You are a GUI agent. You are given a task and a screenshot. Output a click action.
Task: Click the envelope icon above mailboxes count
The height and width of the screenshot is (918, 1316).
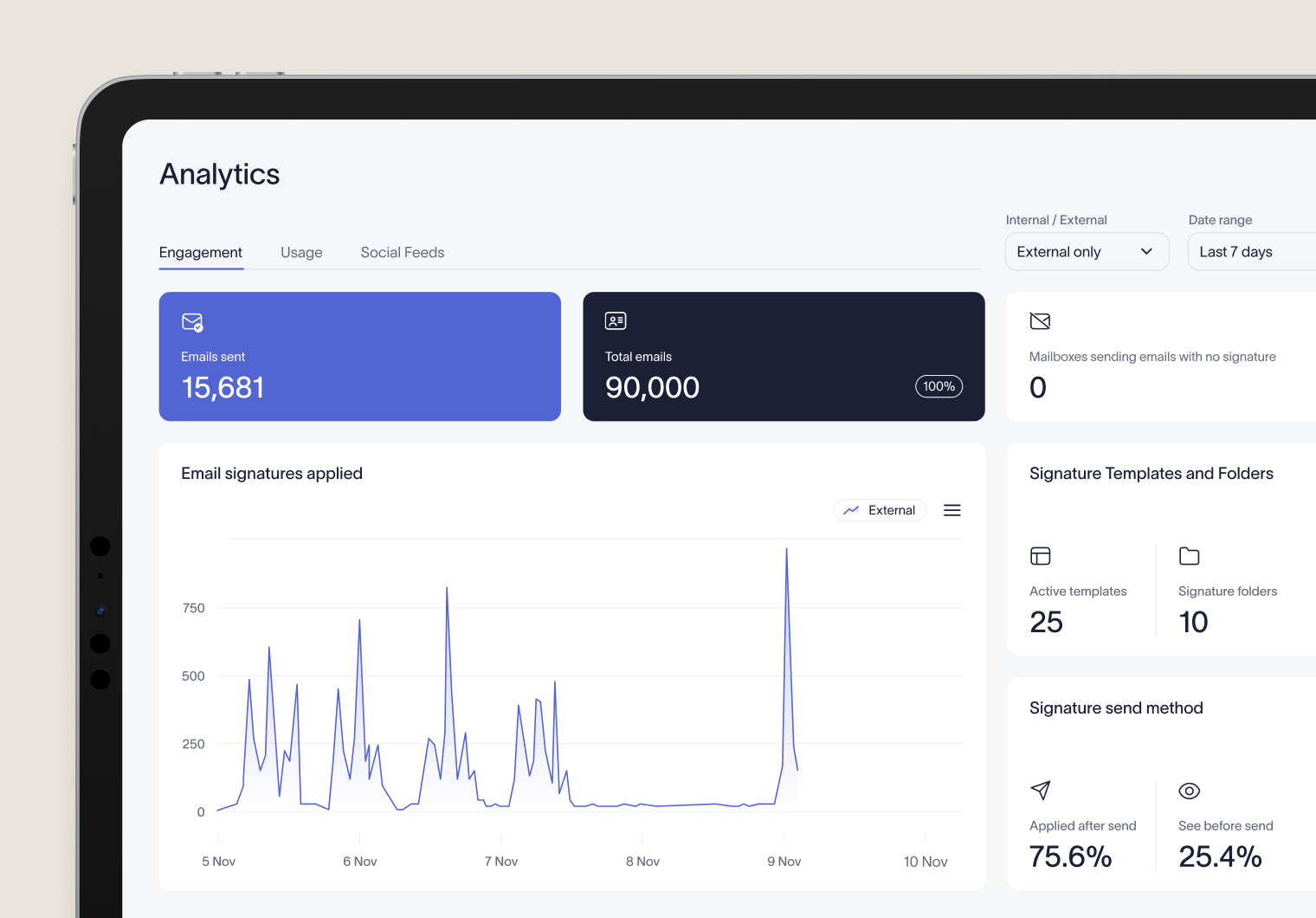1040,320
